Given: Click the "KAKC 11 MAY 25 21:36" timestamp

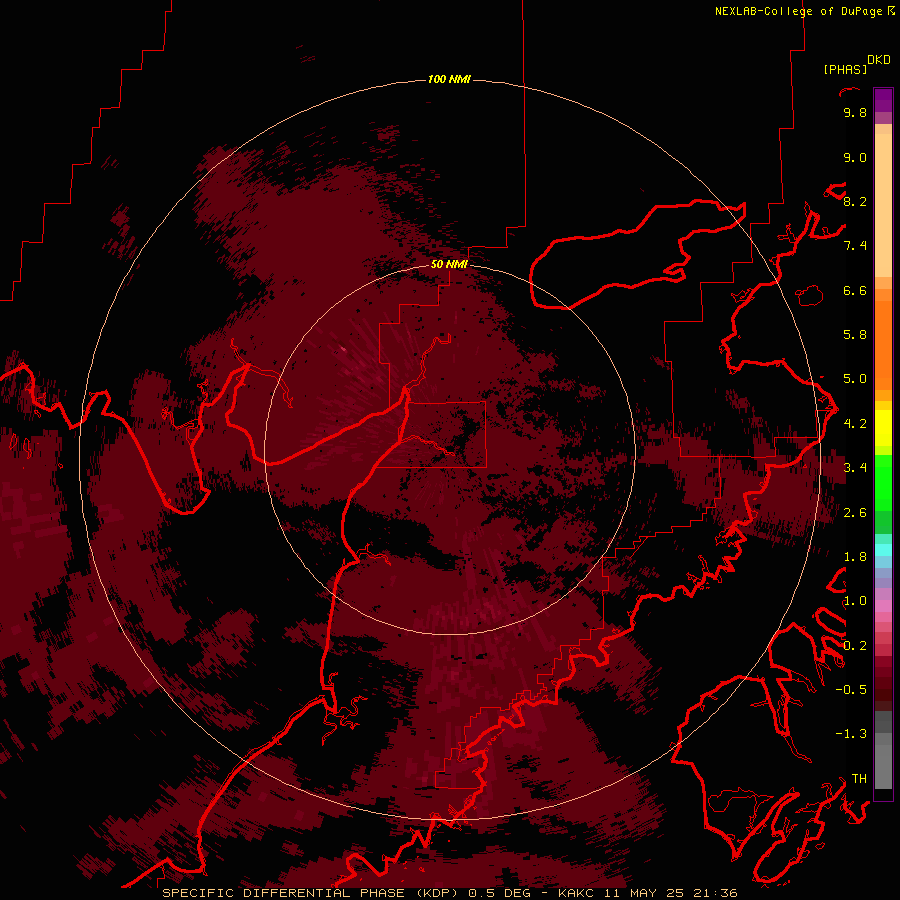Looking at the screenshot, I should pos(647,893).
